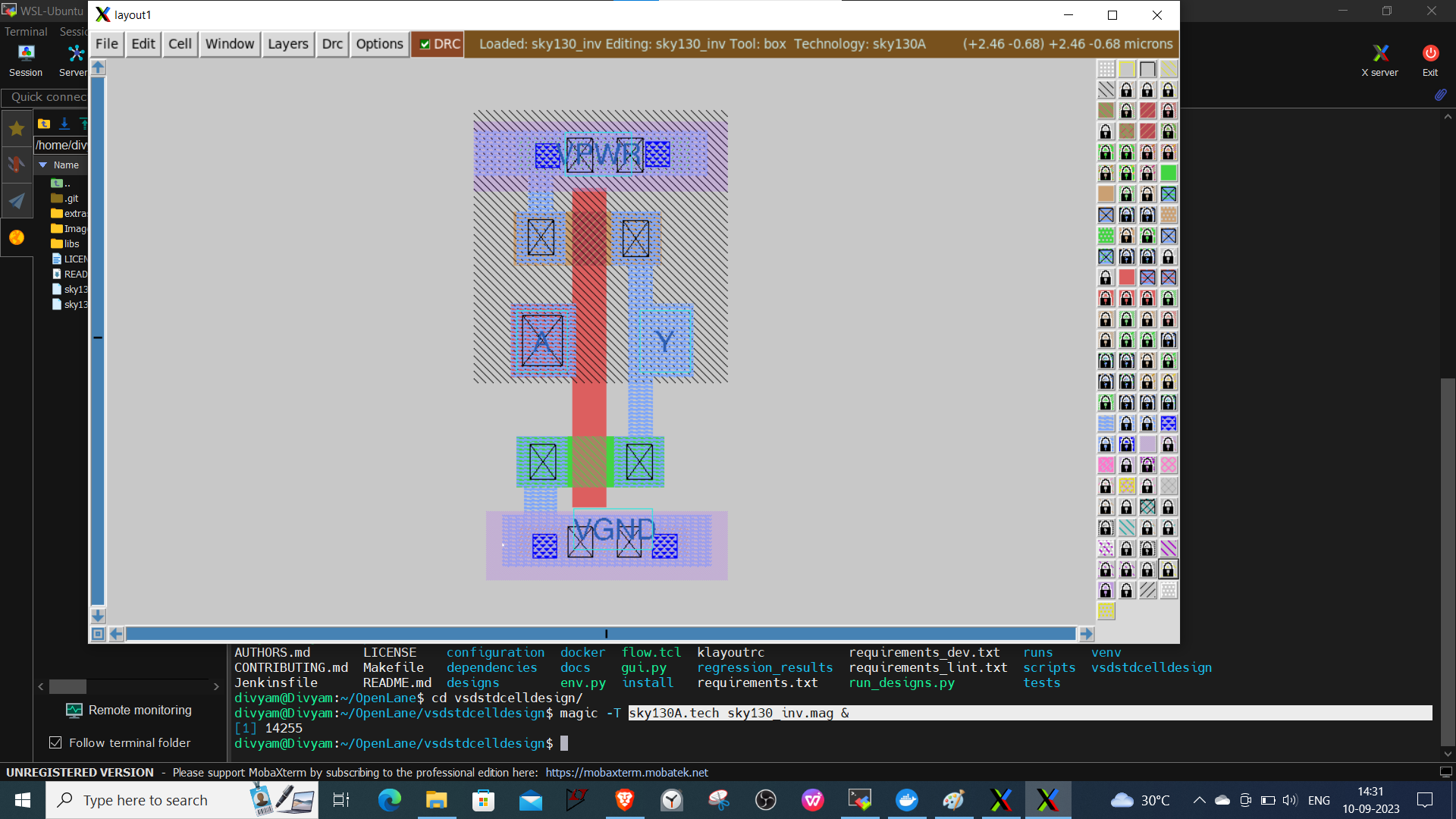
Task: Click the left chevron to collapse the sidebar
Action: coord(40,686)
